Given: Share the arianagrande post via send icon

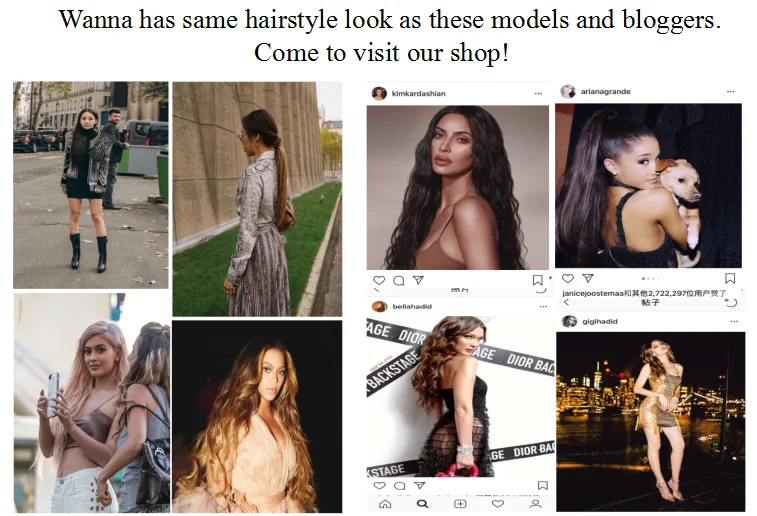Looking at the screenshot, I should (x=588, y=278).
